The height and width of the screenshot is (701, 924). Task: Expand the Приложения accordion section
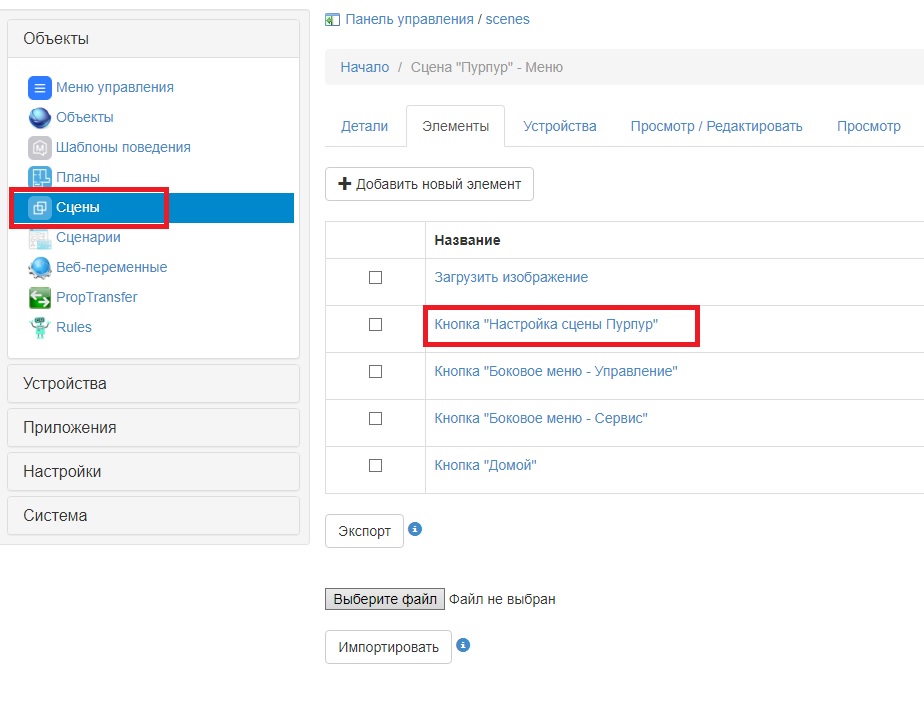click(153, 427)
